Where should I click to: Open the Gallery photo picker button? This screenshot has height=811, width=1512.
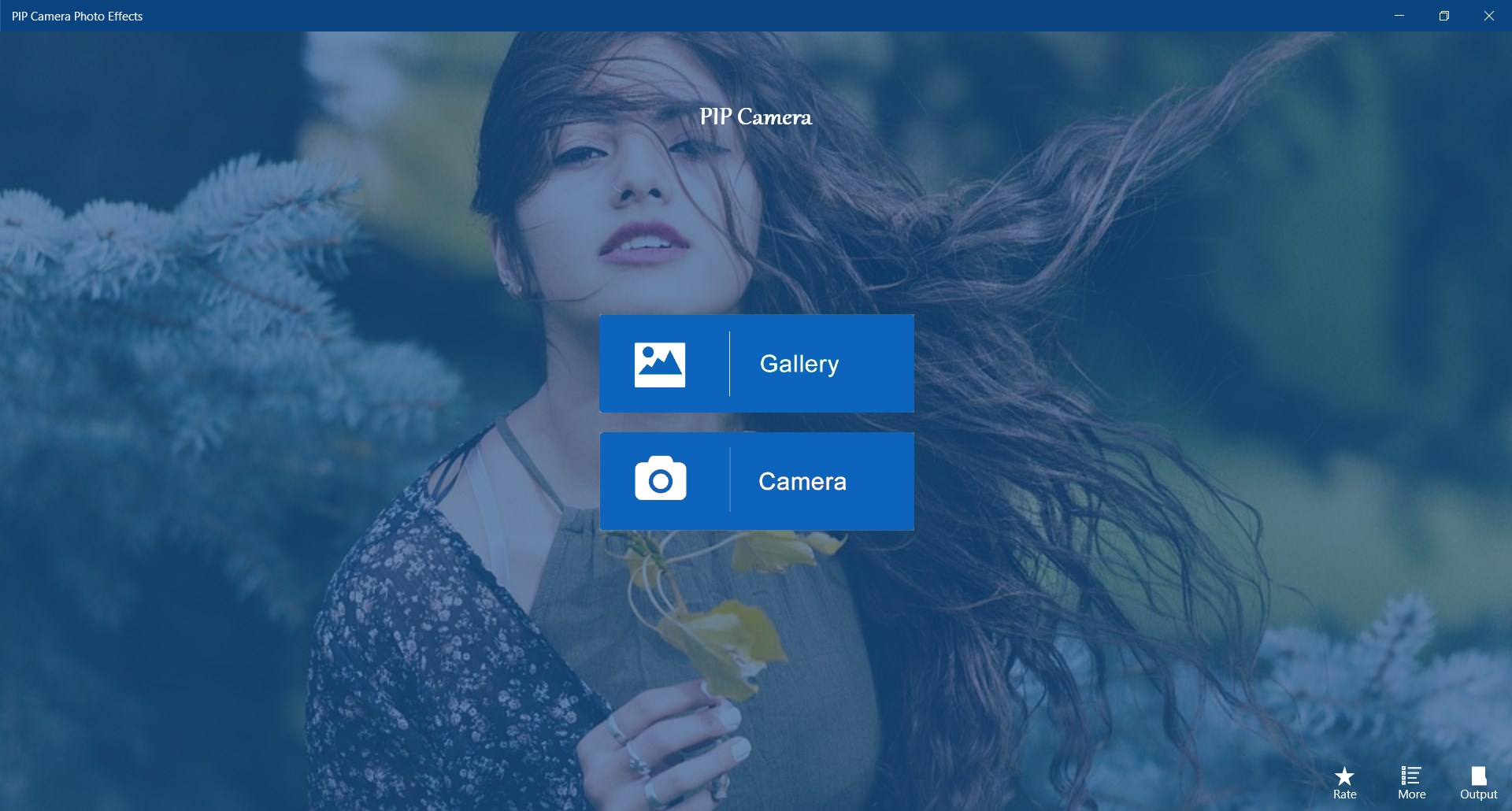coord(757,364)
